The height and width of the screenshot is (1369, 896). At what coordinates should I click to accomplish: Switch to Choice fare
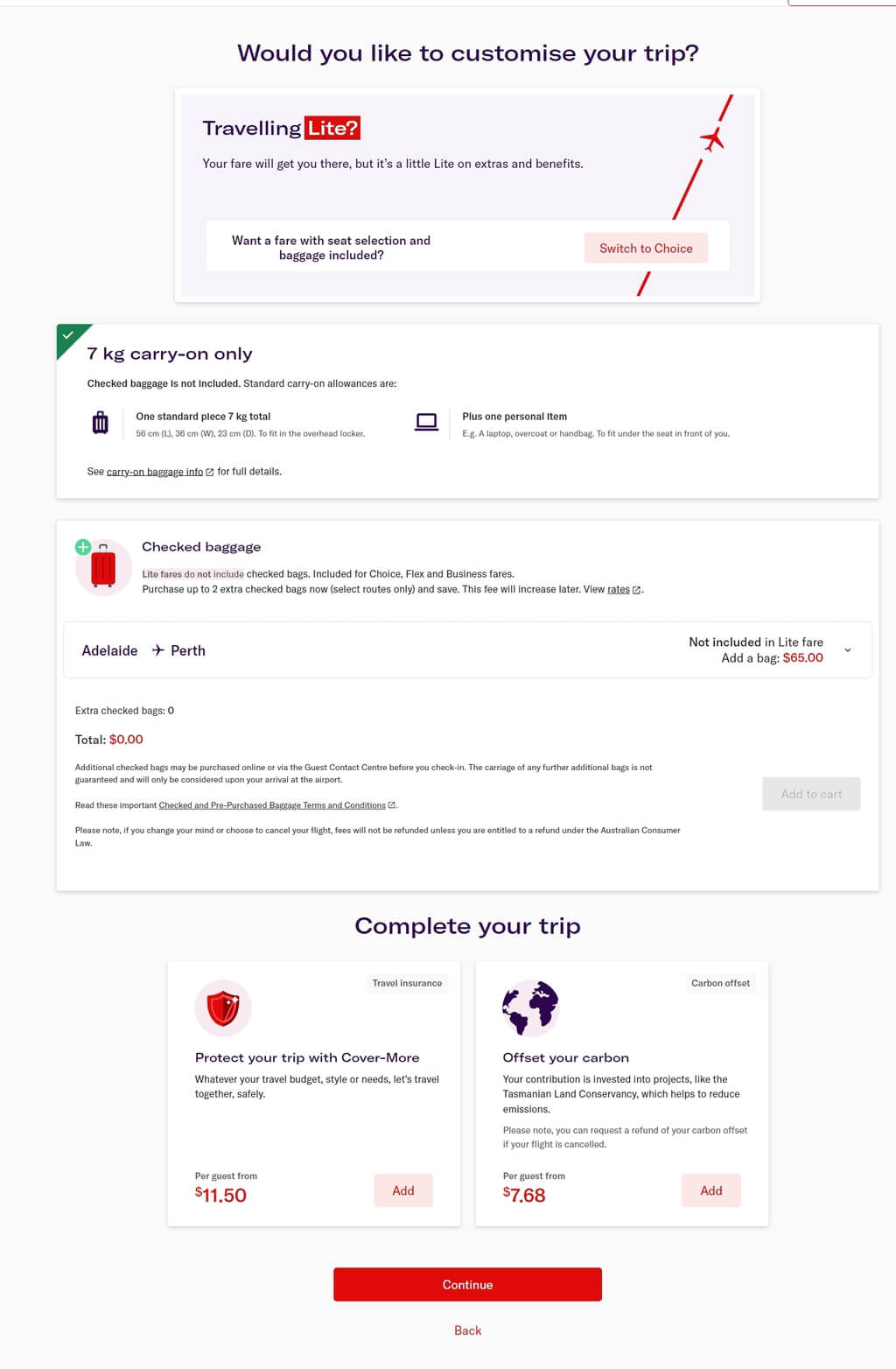[x=646, y=249]
